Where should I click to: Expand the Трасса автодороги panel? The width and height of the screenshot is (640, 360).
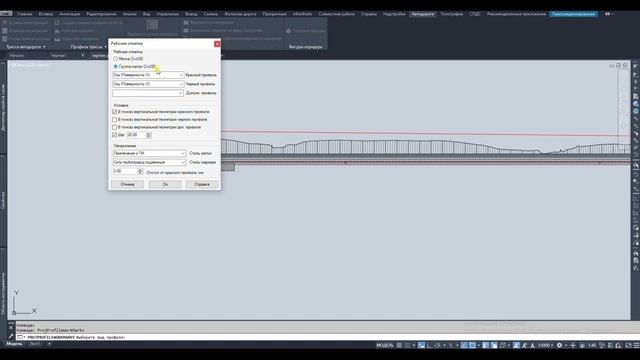click(26, 47)
